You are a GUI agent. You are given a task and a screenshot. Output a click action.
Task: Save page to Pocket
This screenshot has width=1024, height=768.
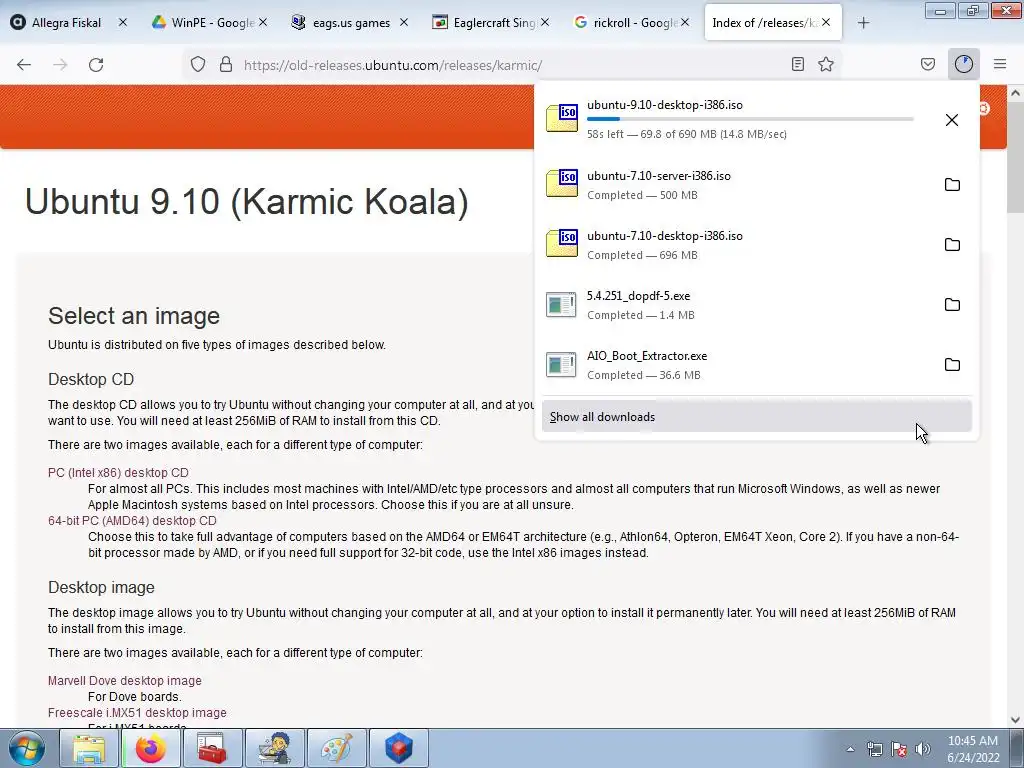(x=928, y=64)
